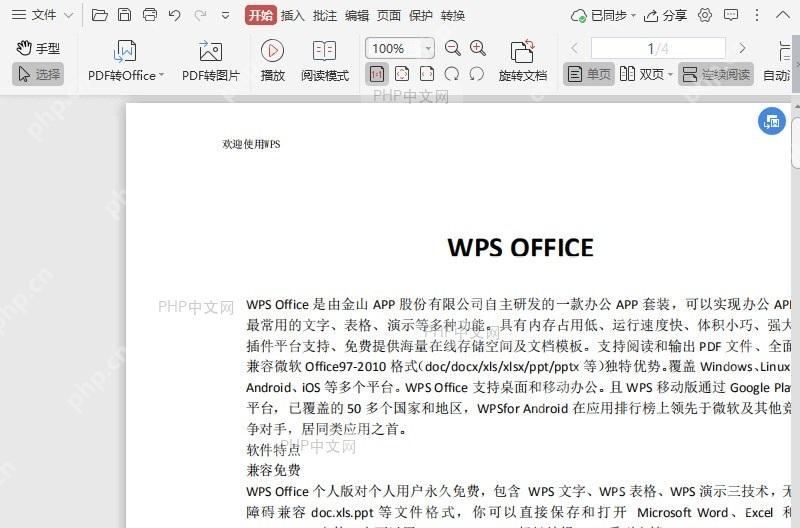Image resolution: width=800 pixels, height=528 pixels.
Task: Expand the 文件 dropdown arrow
Action: tap(68, 15)
